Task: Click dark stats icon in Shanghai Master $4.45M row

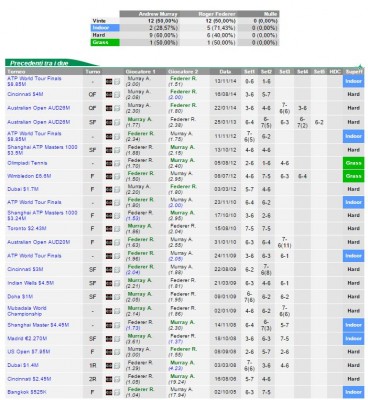Action: (x=109, y=325)
